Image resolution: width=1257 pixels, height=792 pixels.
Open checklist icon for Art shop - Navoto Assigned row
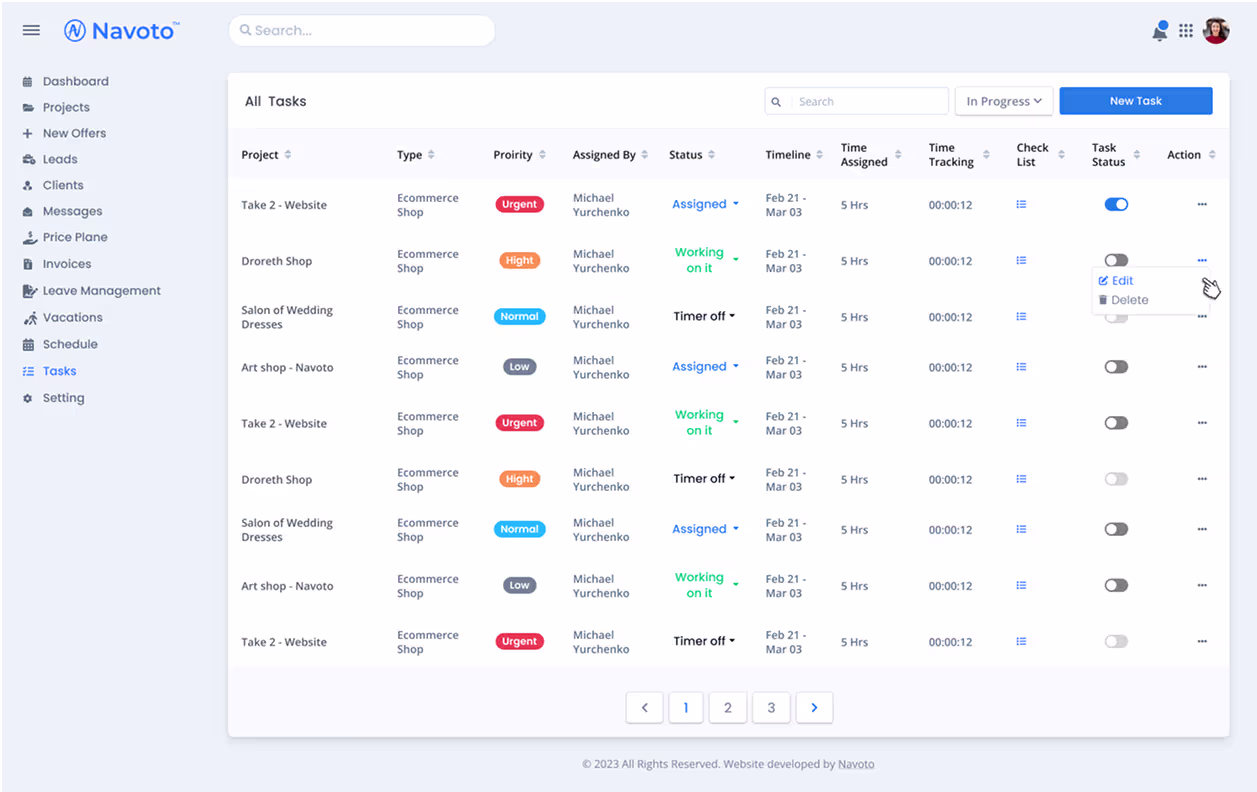coord(1021,367)
